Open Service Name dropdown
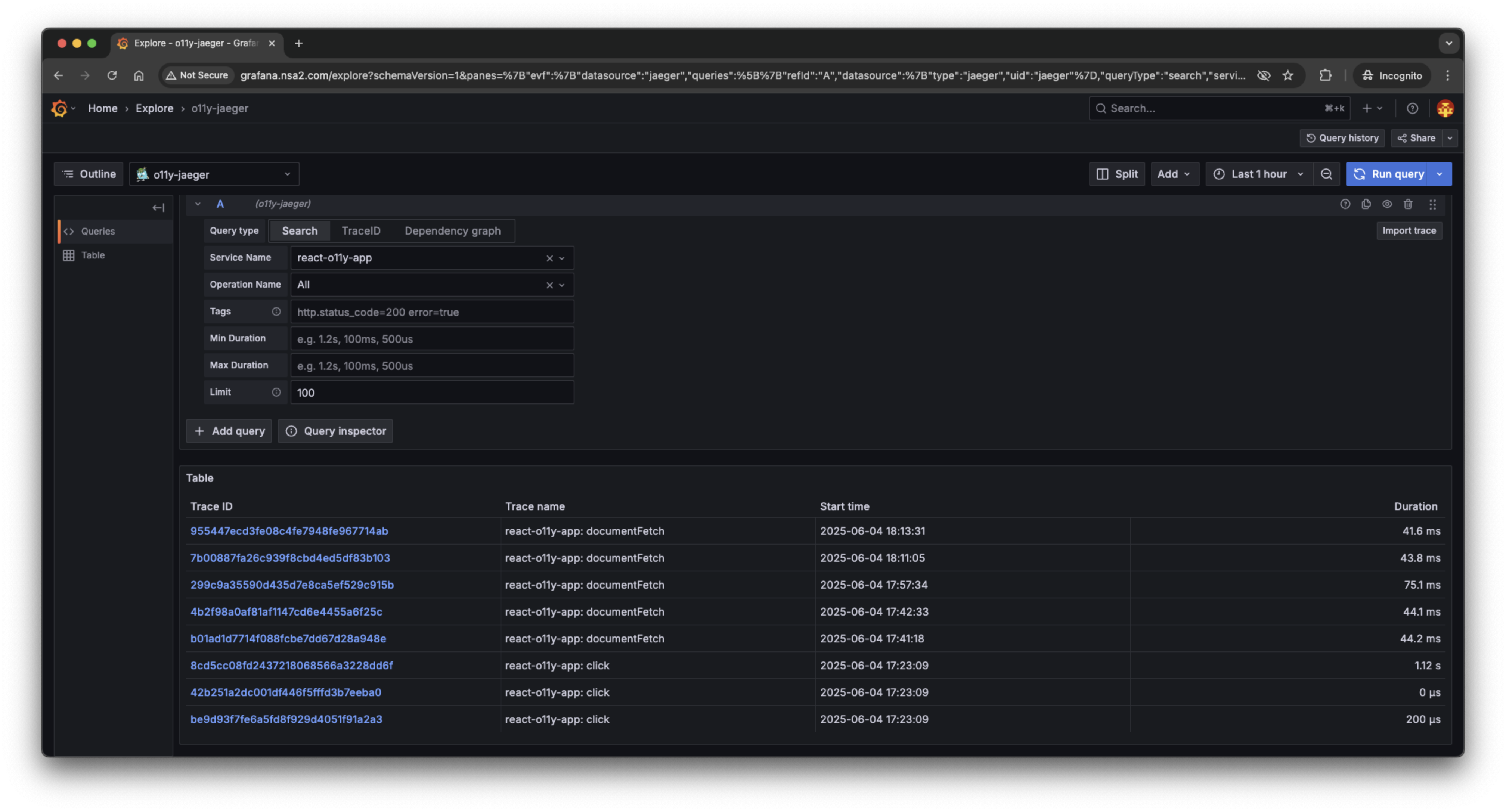The image size is (1506, 812). point(562,258)
